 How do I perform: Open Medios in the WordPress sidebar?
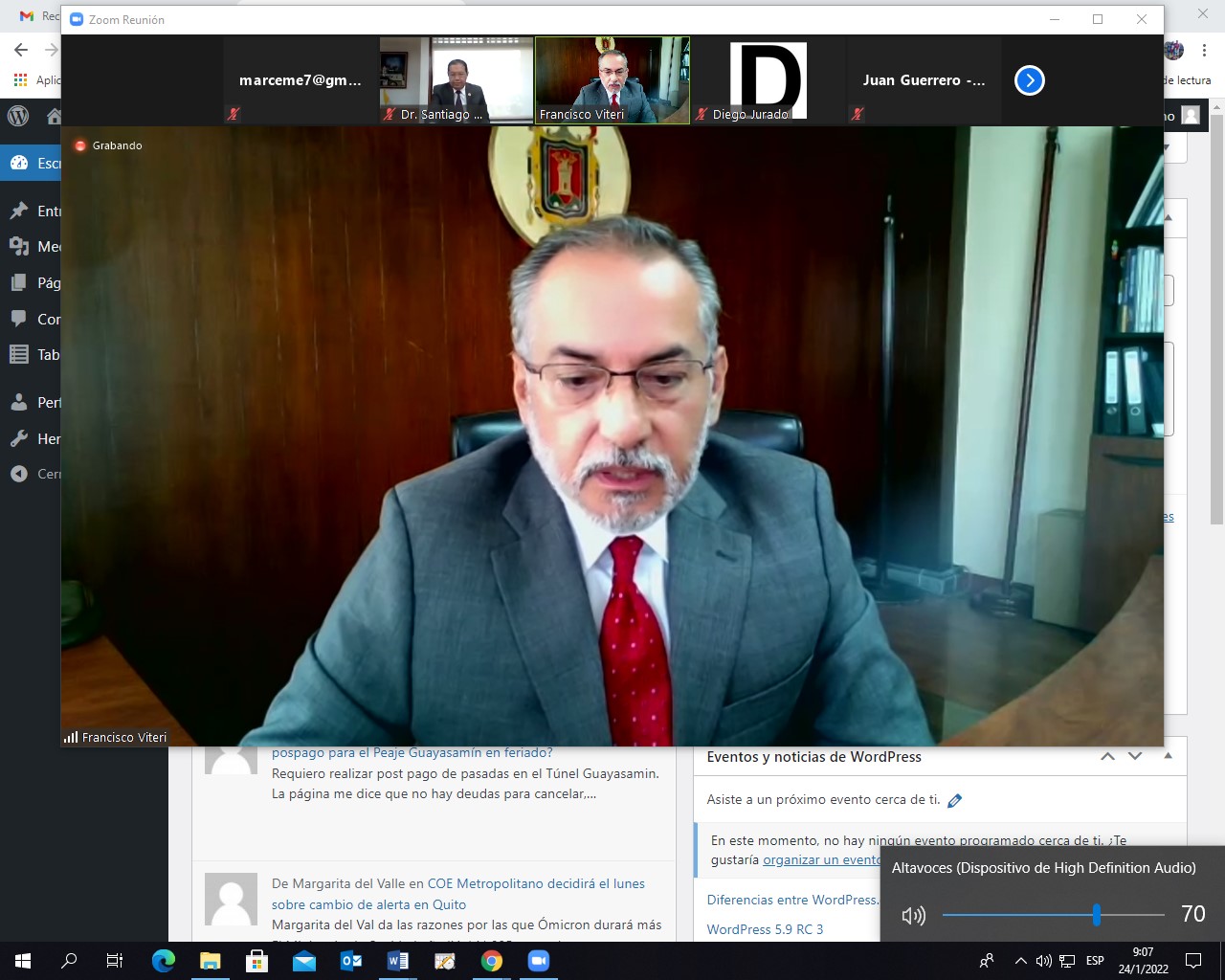[x=31, y=247]
